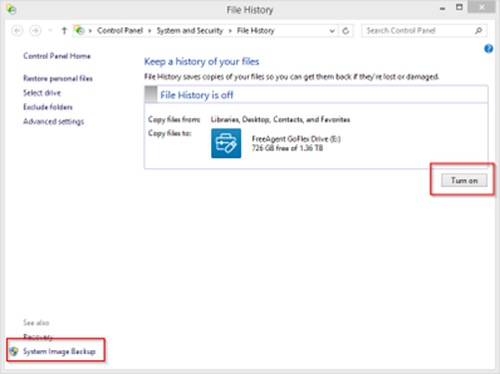Click the System Image Backup shield icon
Image resolution: width=500 pixels, height=374 pixels.
click(x=14, y=351)
